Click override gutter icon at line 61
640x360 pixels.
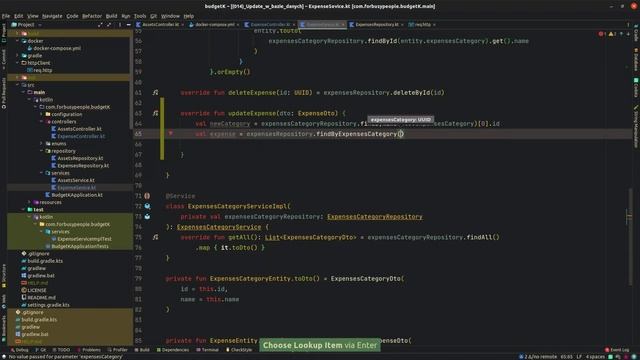pyautogui.click(x=156, y=93)
